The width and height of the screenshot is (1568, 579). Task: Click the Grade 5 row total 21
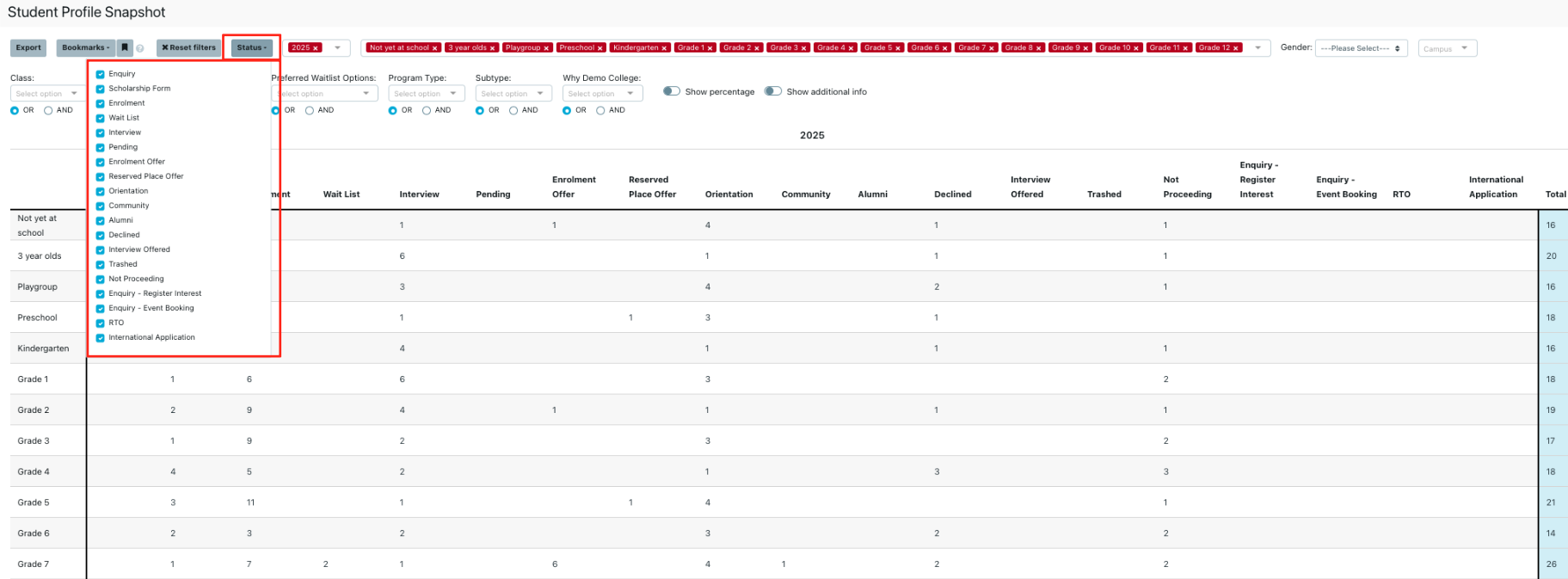1551,502
